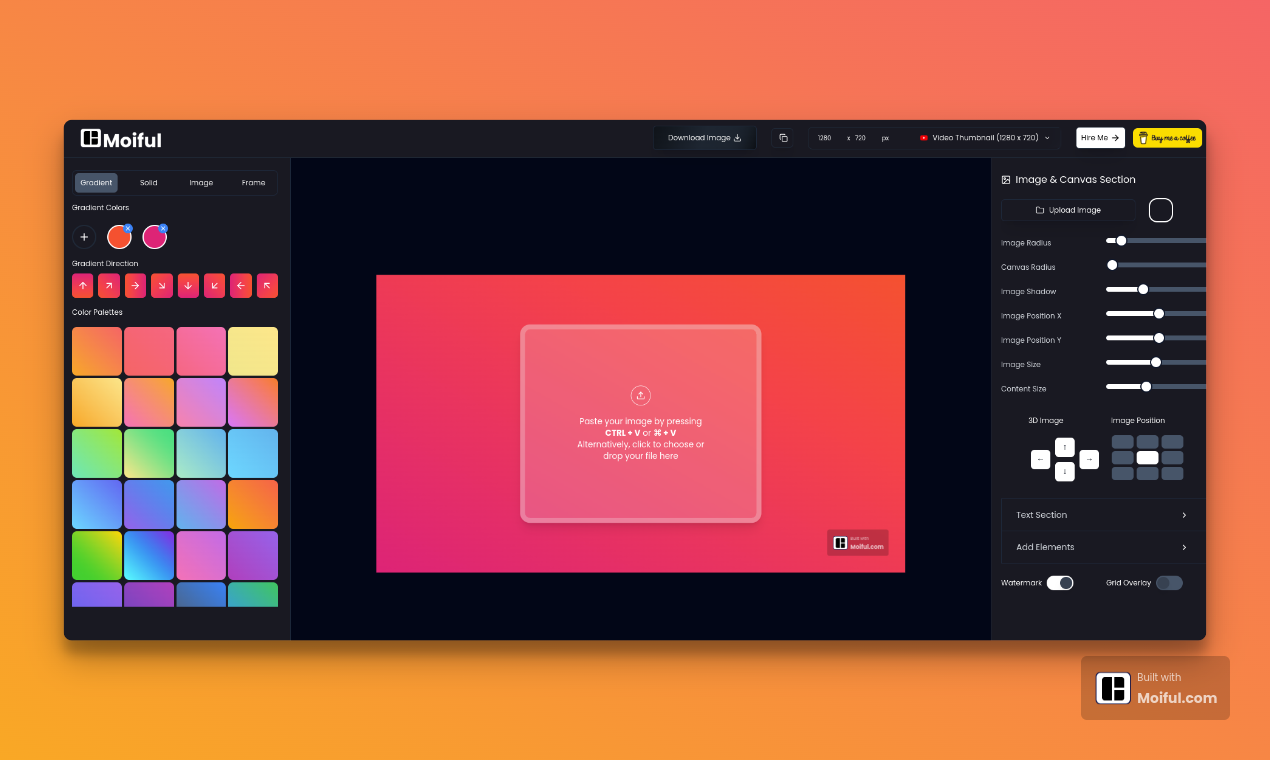Click the upload icon in the canvas dropzone

click(x=640, y=395)
